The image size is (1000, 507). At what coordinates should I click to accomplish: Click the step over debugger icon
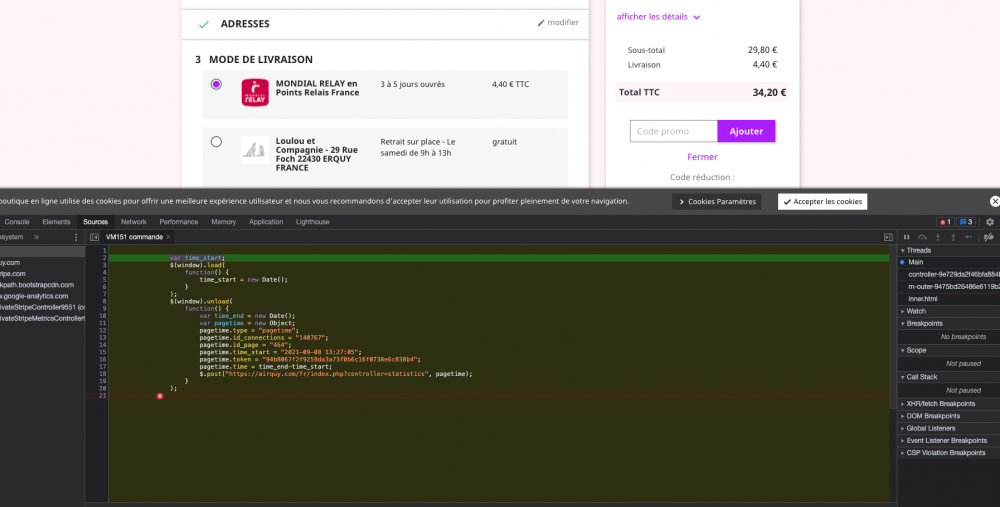pyautogui.click(x=922, y=237)
